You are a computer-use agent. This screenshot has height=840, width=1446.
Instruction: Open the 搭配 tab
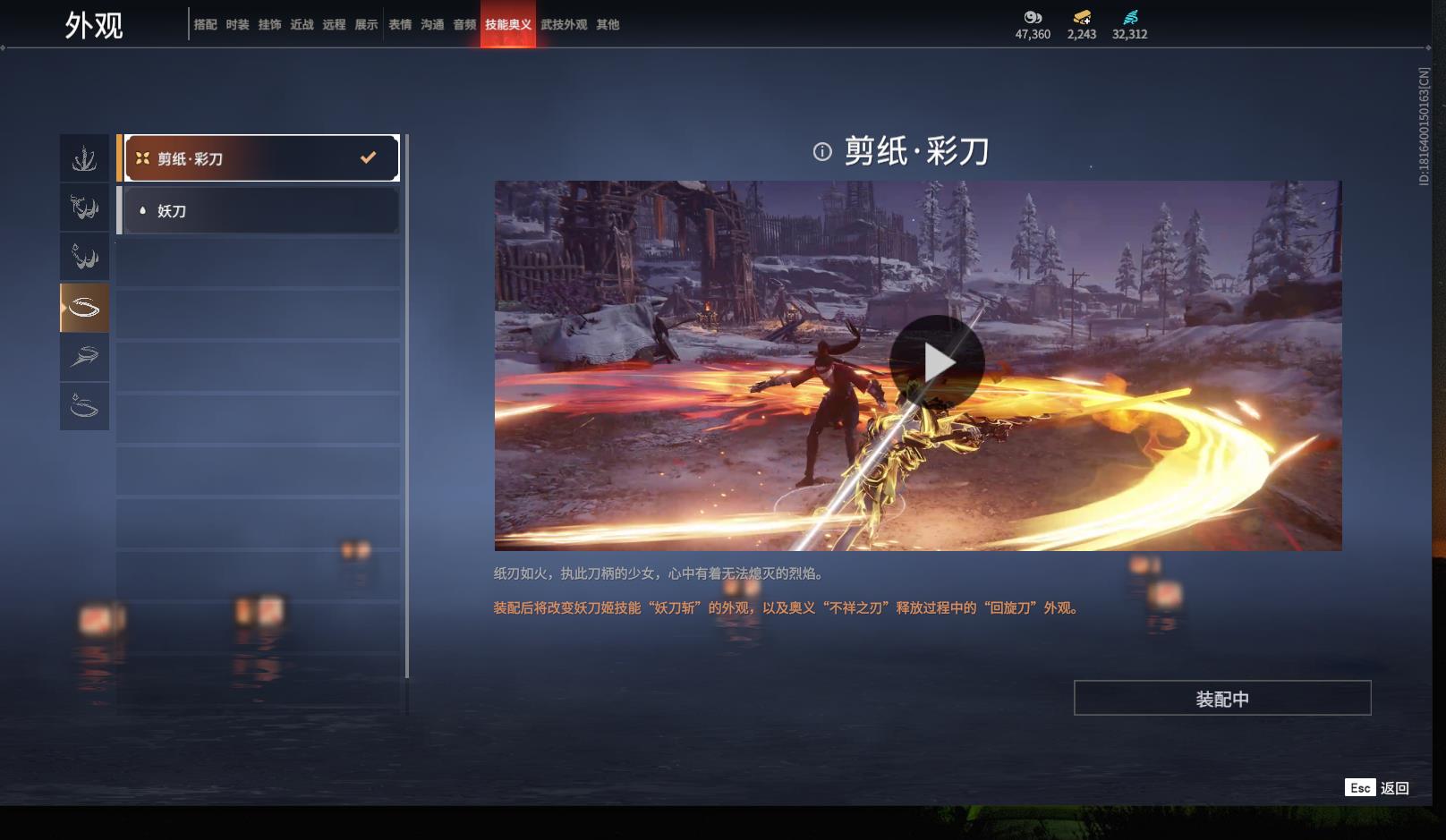coord(206,24)
